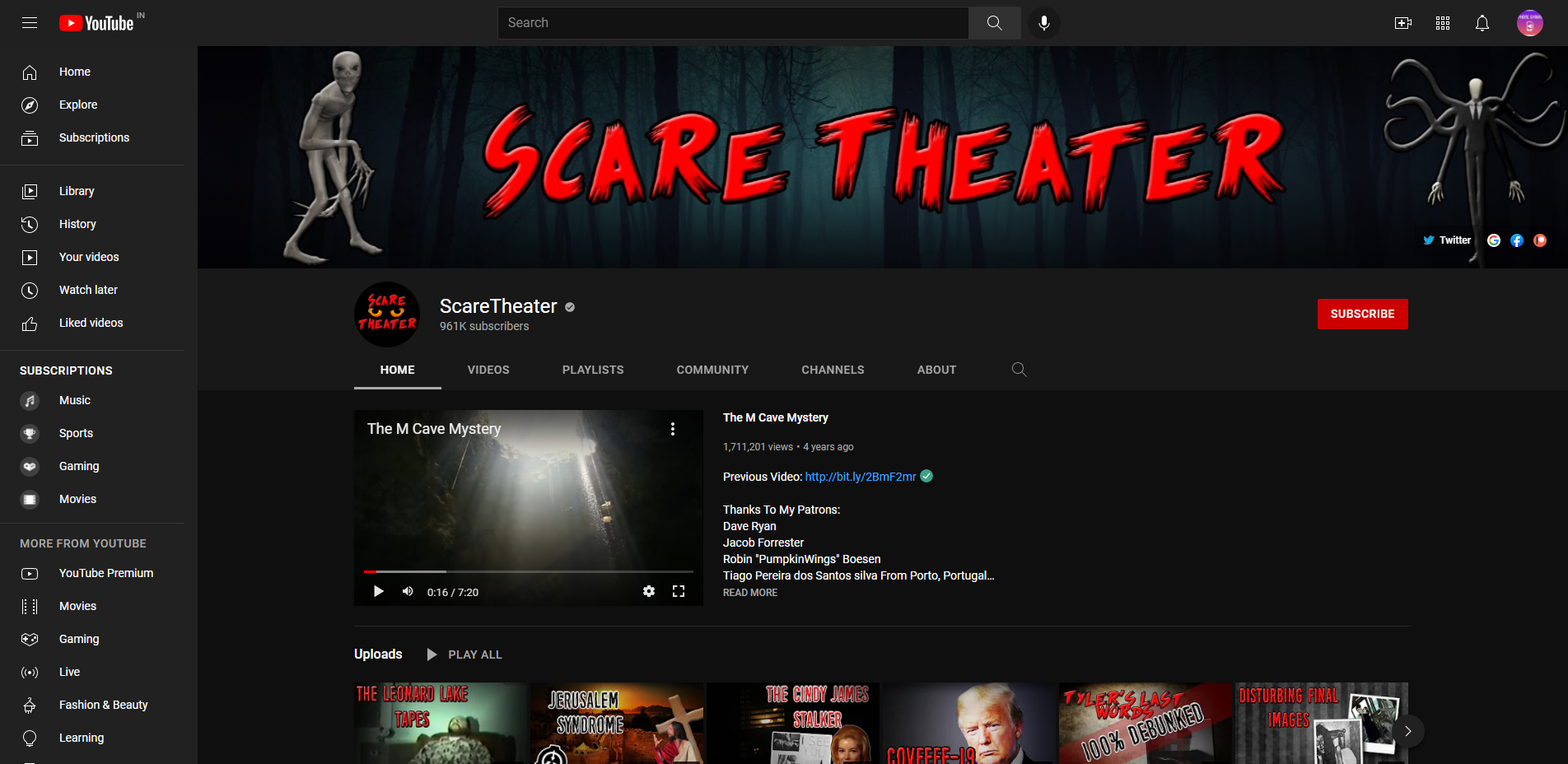Switch to the About tab
1568x764 pixels.
(937, 370)
